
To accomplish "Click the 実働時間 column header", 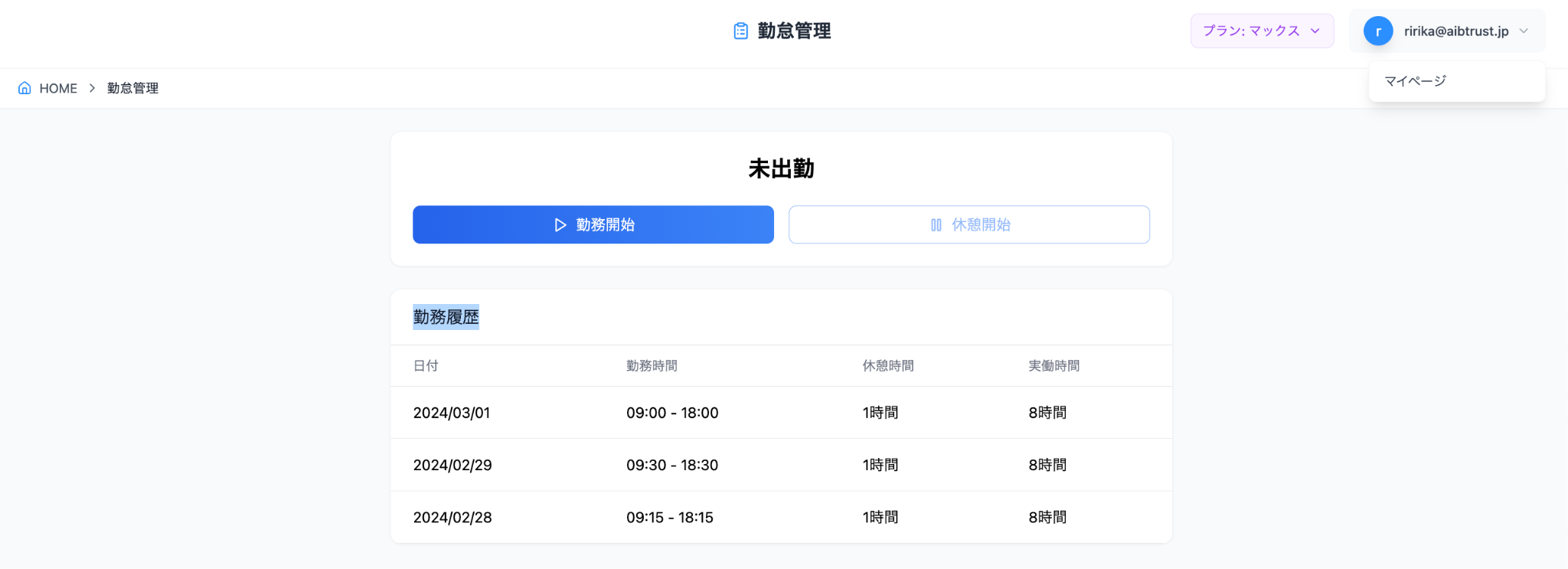I will click(1053, 366).
